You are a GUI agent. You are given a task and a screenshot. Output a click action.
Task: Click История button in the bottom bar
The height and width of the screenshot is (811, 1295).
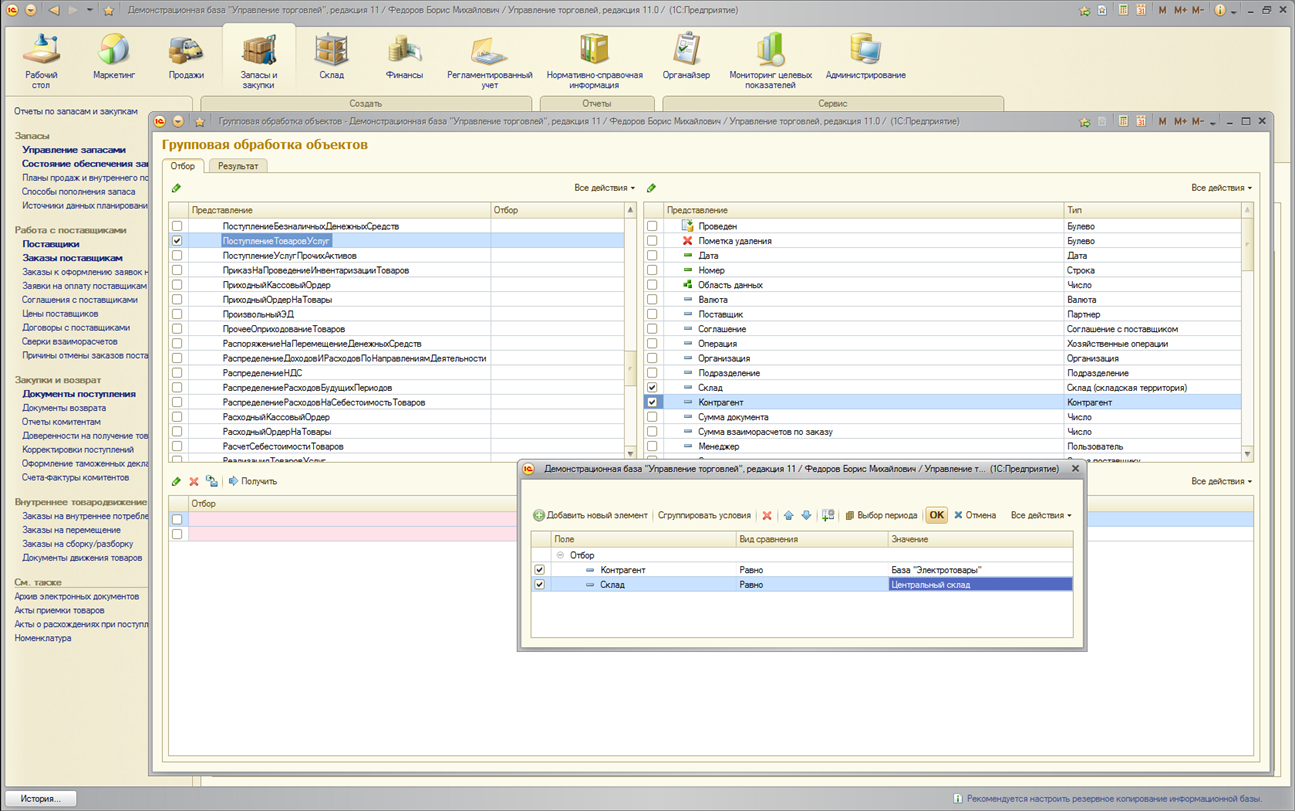tap(41, 799)
